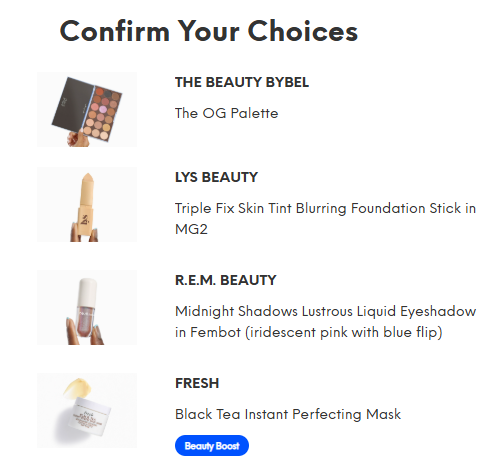Image resolution: width=497 pixels, height=471 pixels.
Task: Select the R.E.M. BEAUTY brand heading
Action: [226, 280]
